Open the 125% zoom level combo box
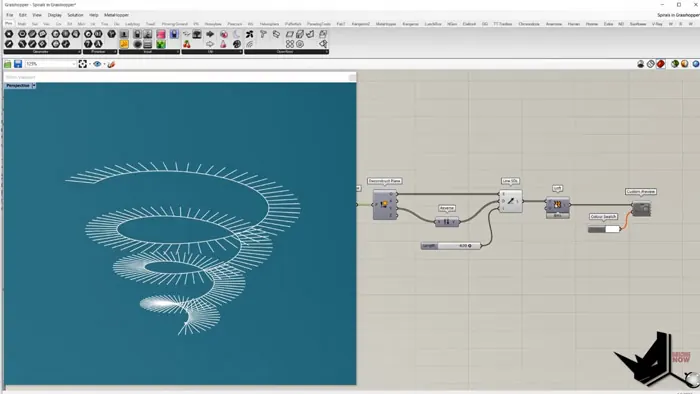Image resolution: width=700 pixels, height=394 pixels. 50,64
